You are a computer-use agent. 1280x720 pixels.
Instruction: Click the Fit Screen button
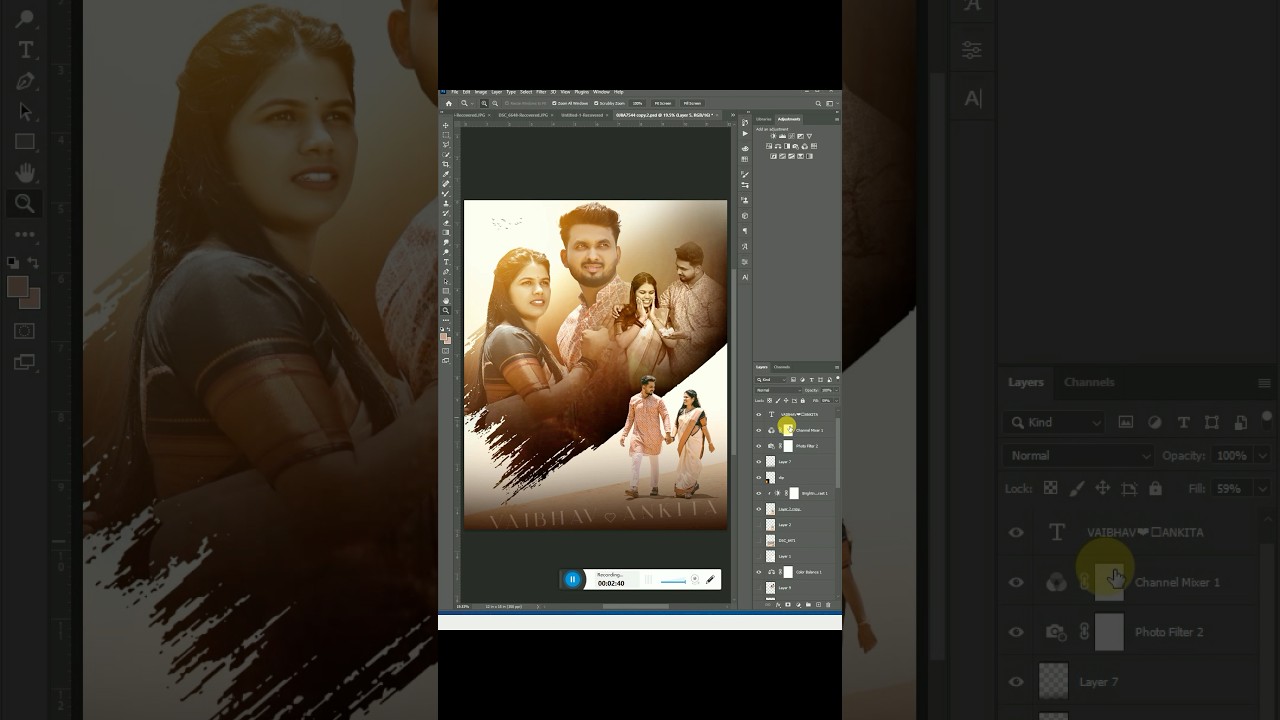point(663,103)
